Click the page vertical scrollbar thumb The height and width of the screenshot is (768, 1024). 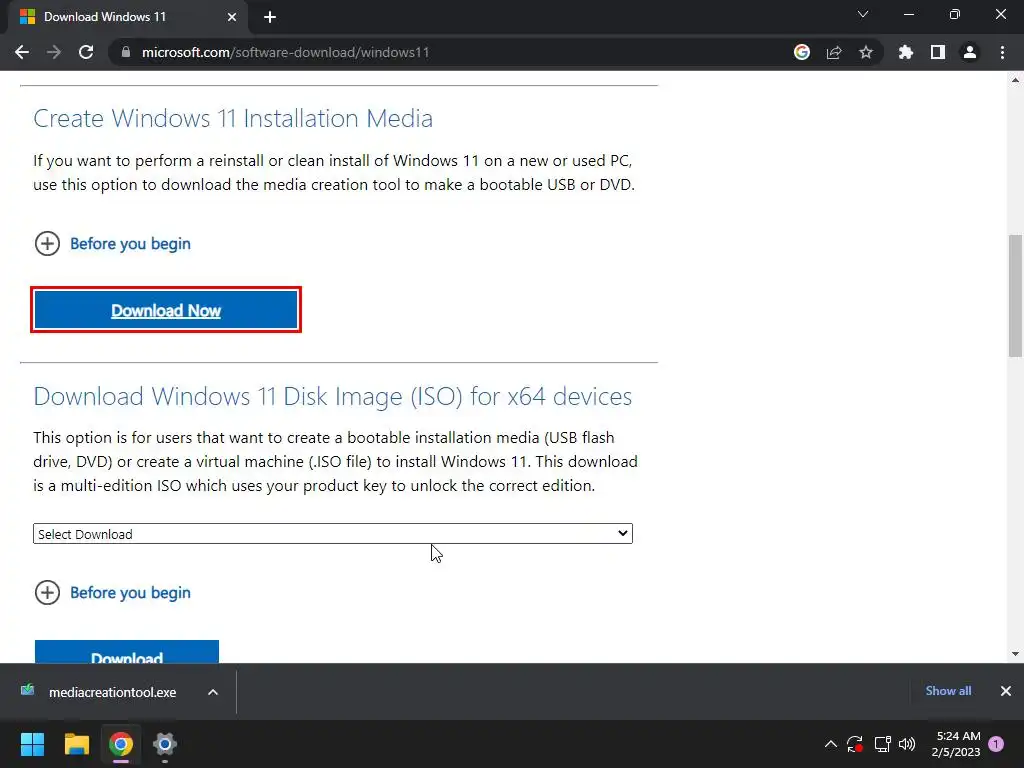click(1015, 296)
